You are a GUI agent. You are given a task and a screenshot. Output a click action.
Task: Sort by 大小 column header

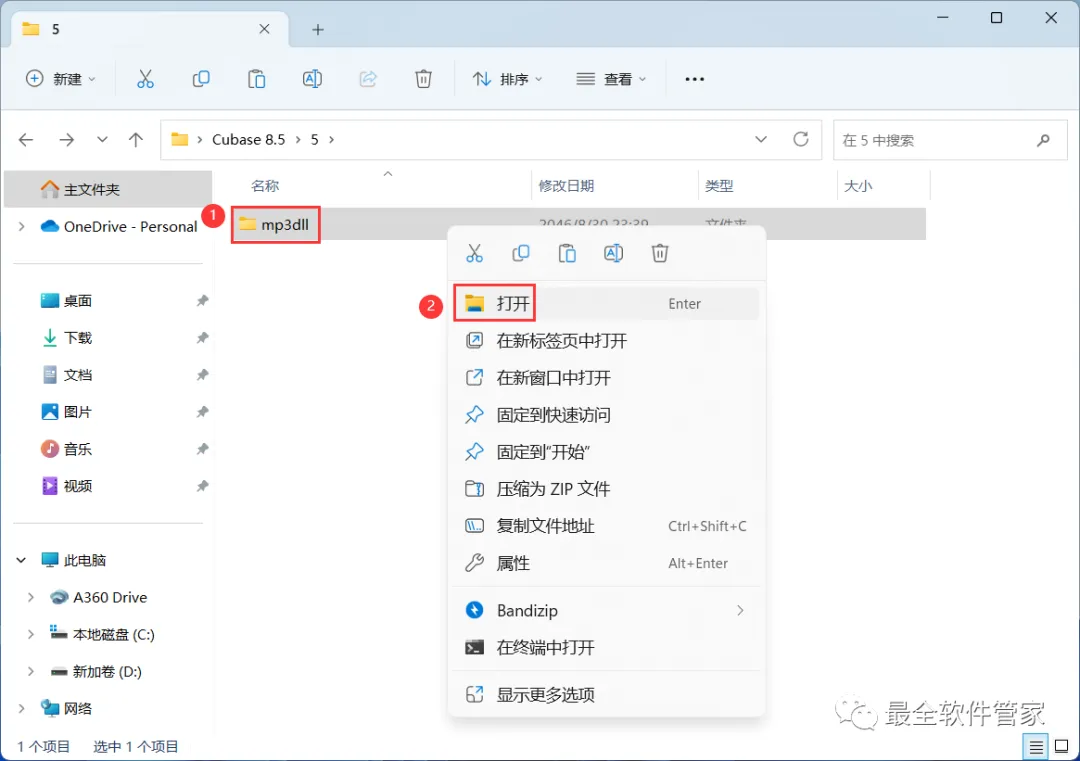[858, 186]
